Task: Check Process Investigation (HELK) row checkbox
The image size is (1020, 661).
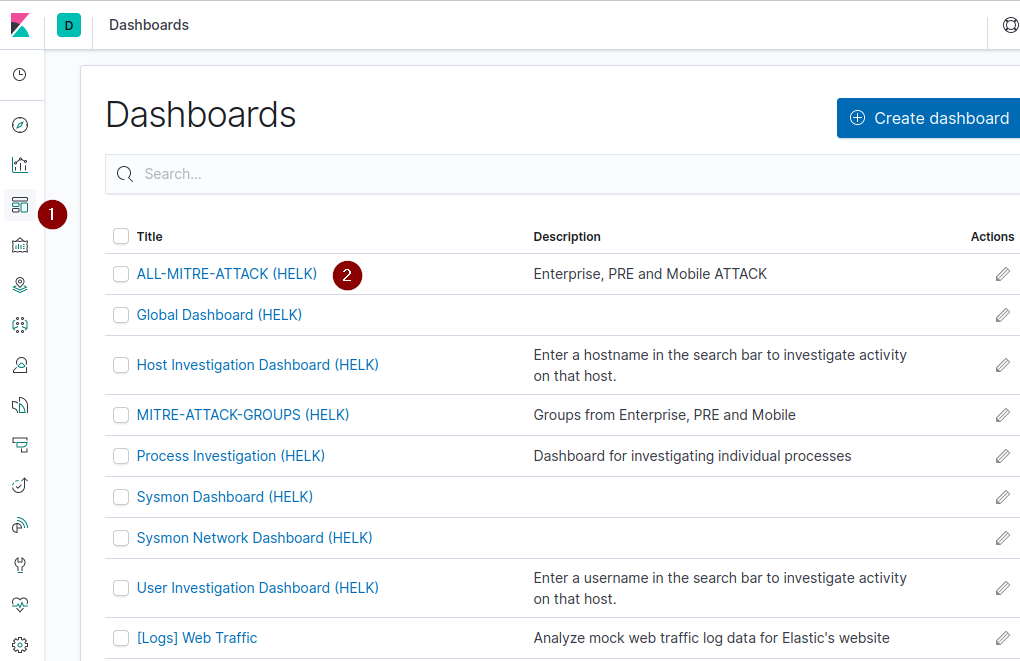Action: 121,456
